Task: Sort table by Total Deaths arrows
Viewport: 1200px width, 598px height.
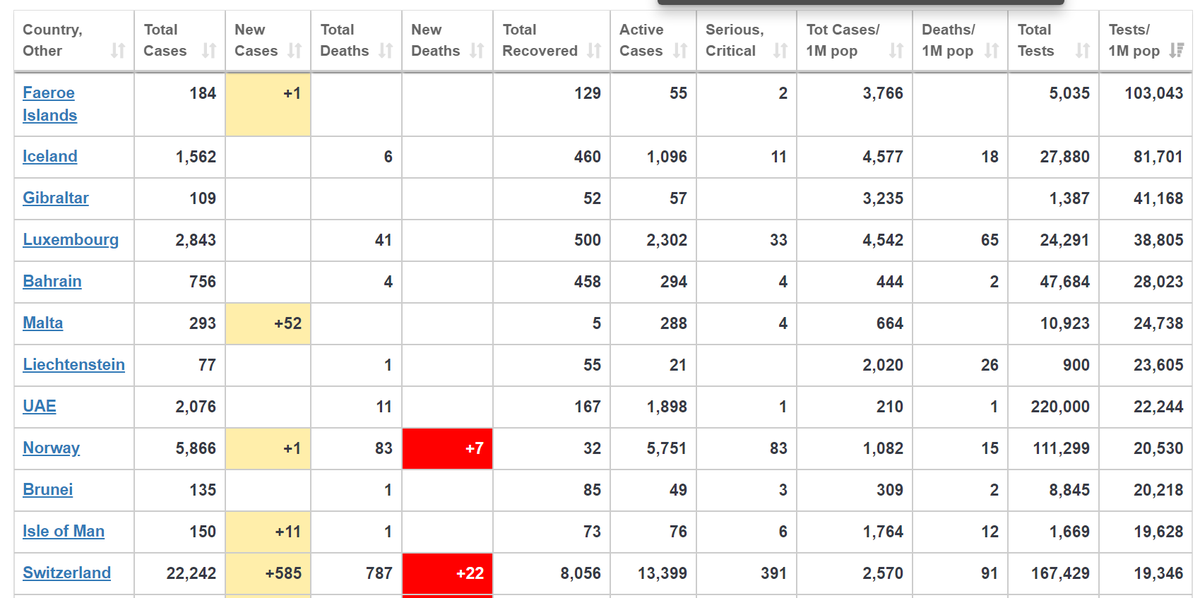Action: point(386,51)
